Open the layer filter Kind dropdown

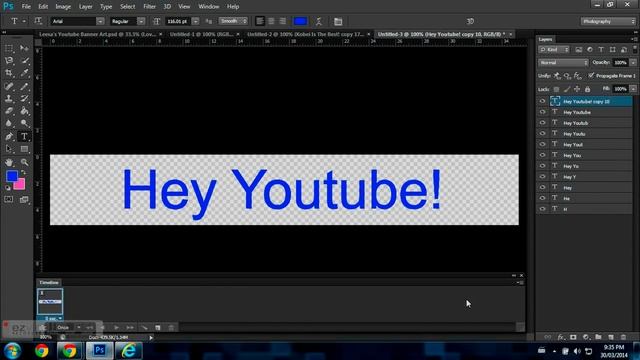[x=554, y=49]
